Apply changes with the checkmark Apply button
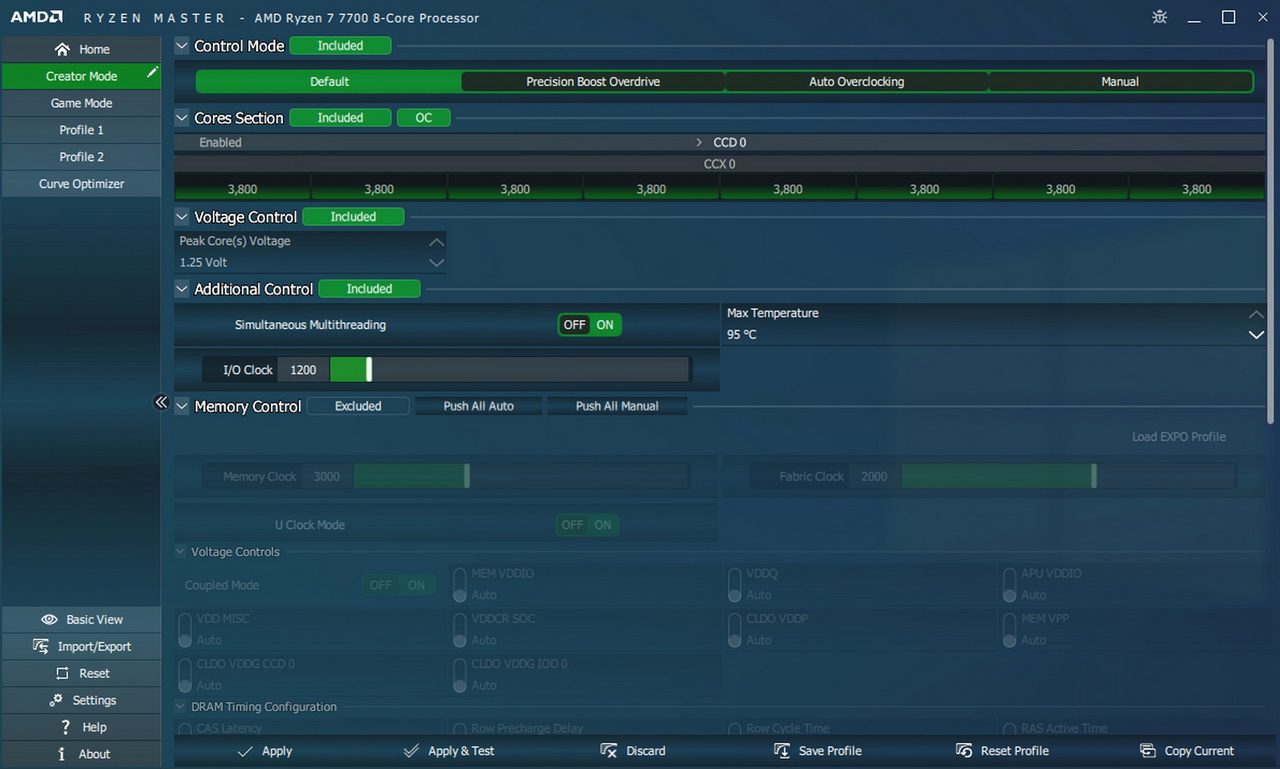This screenshot has height=769, width=1280. coord(265,751)
